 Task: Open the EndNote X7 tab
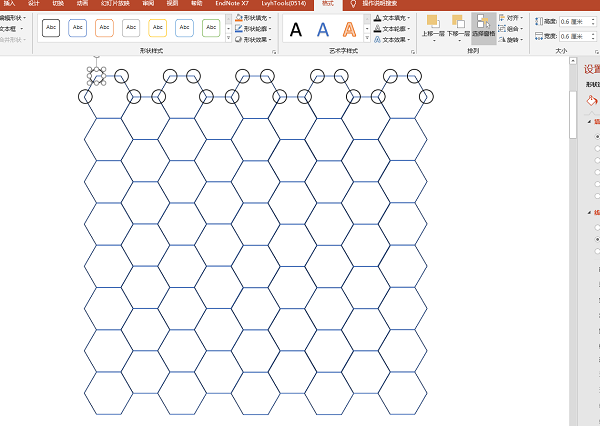click(232, 3)
